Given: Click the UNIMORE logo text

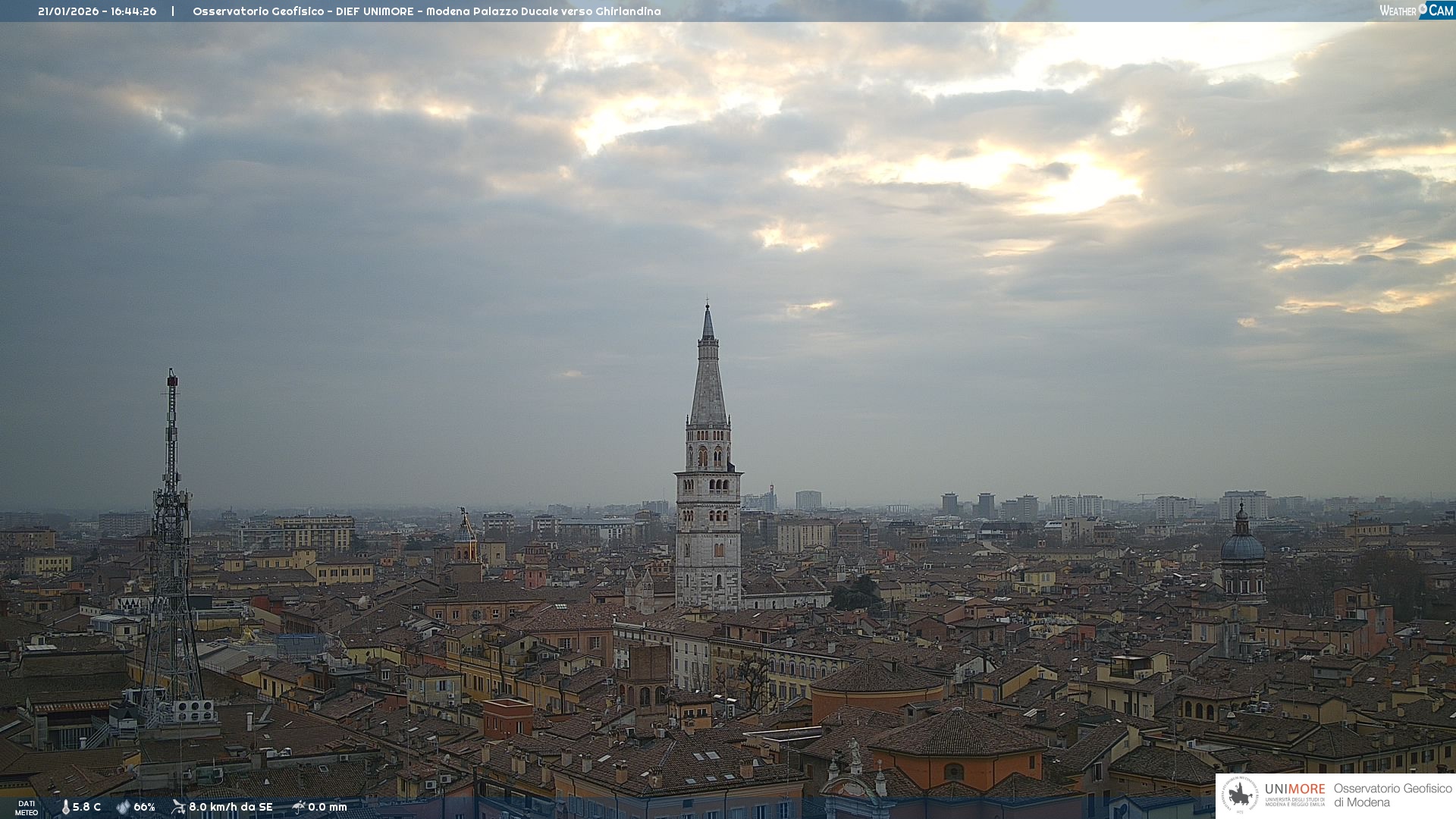Looking at the screenshot, I should click(1294, 789).
